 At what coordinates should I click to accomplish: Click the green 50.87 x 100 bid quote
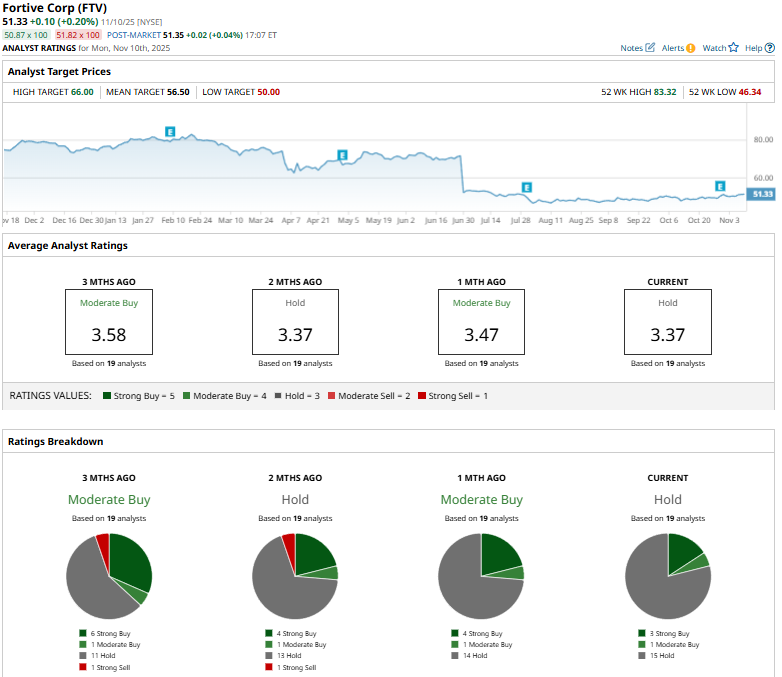[26, 35]
